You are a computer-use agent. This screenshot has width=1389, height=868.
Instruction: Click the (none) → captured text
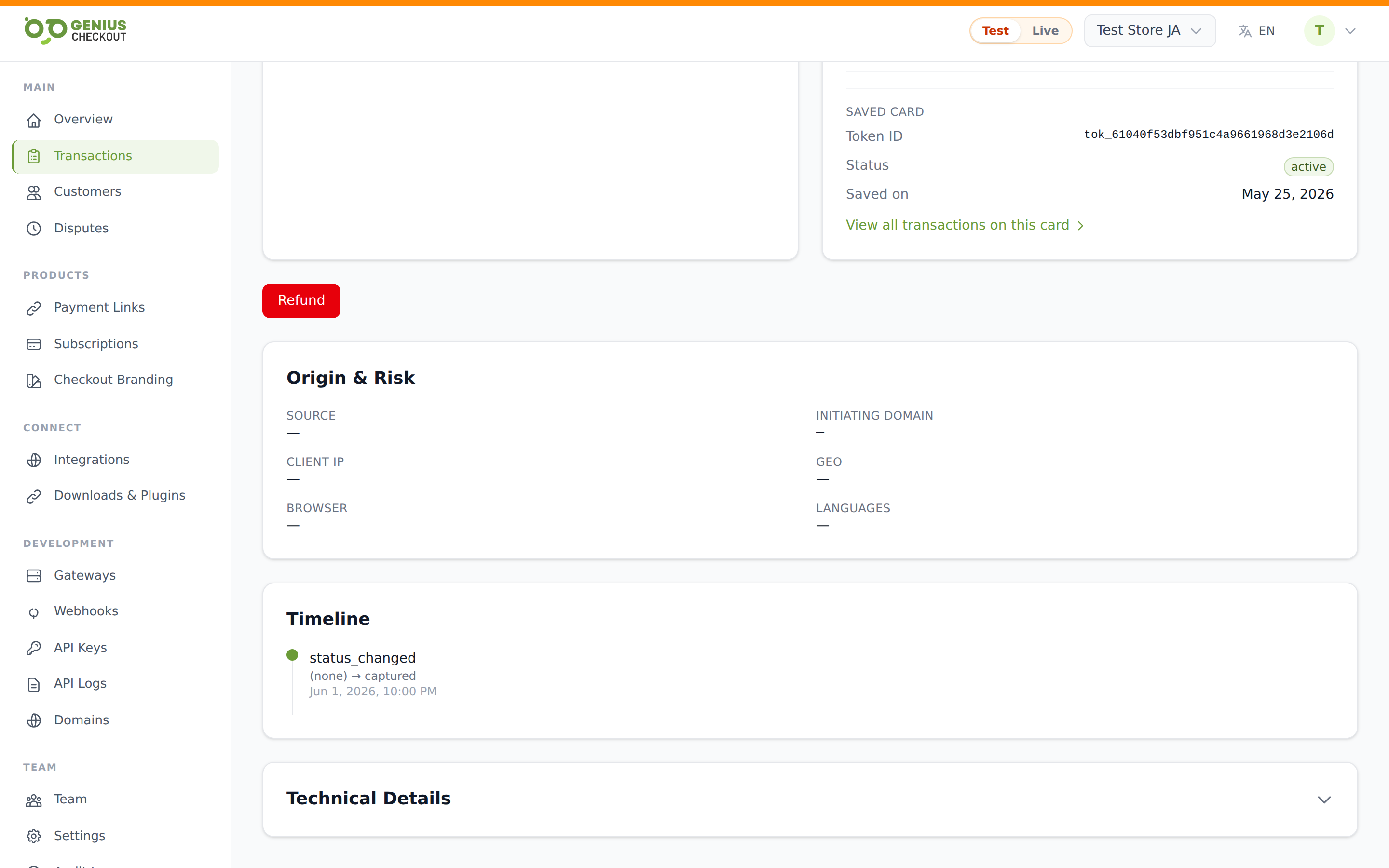pos(363,676)
